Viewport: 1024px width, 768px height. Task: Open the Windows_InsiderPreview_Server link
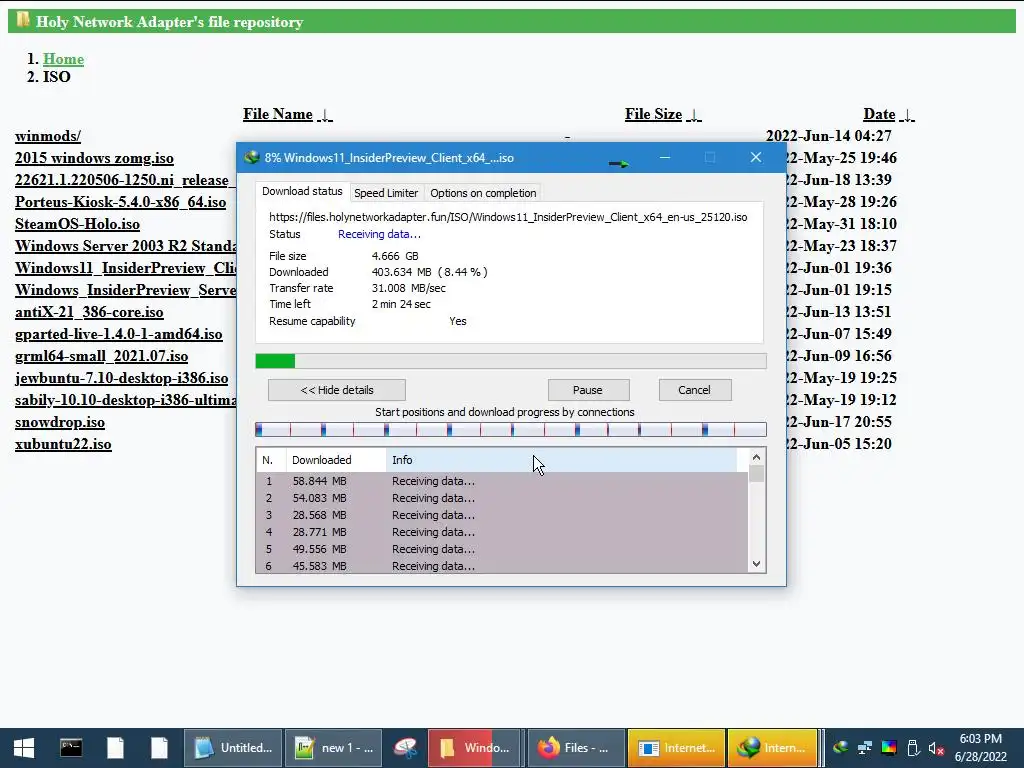[125, 290]
